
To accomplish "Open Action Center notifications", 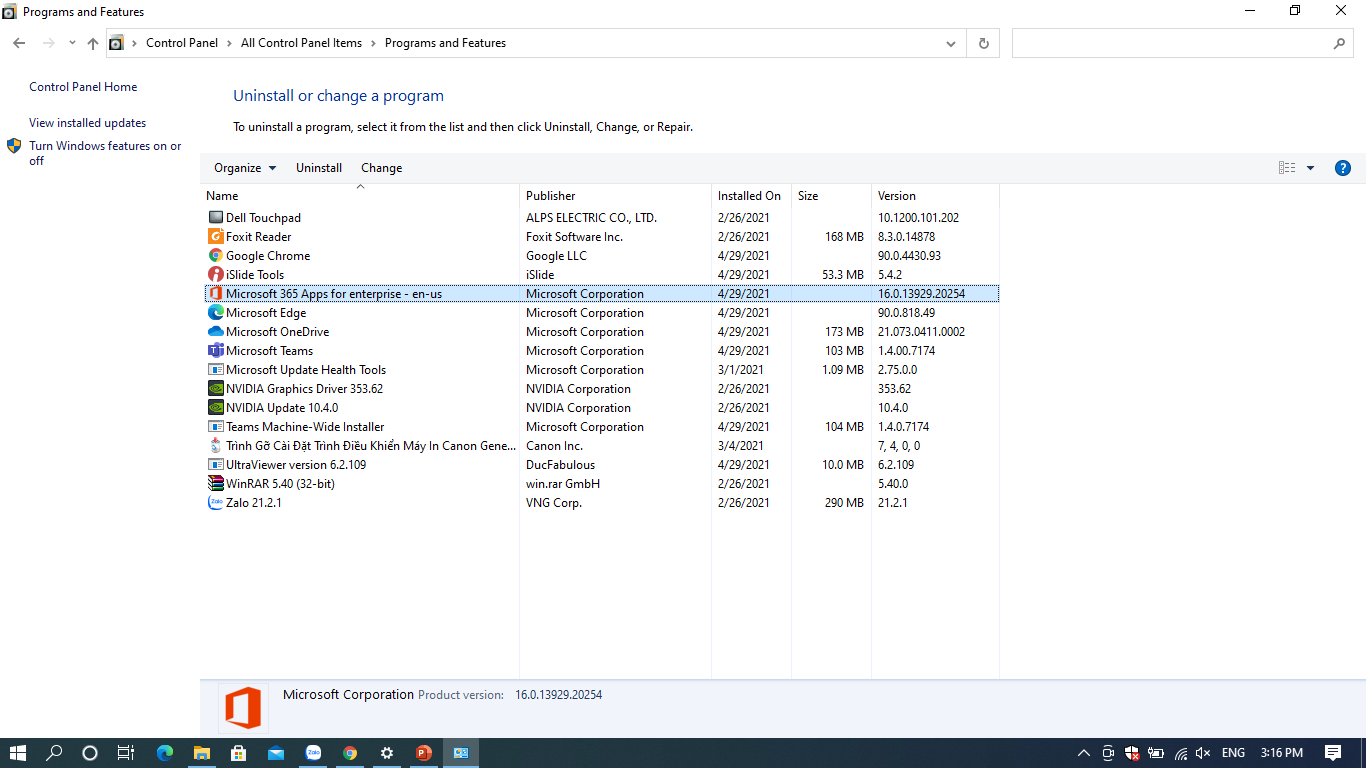I will click(x=1333, y=753).
